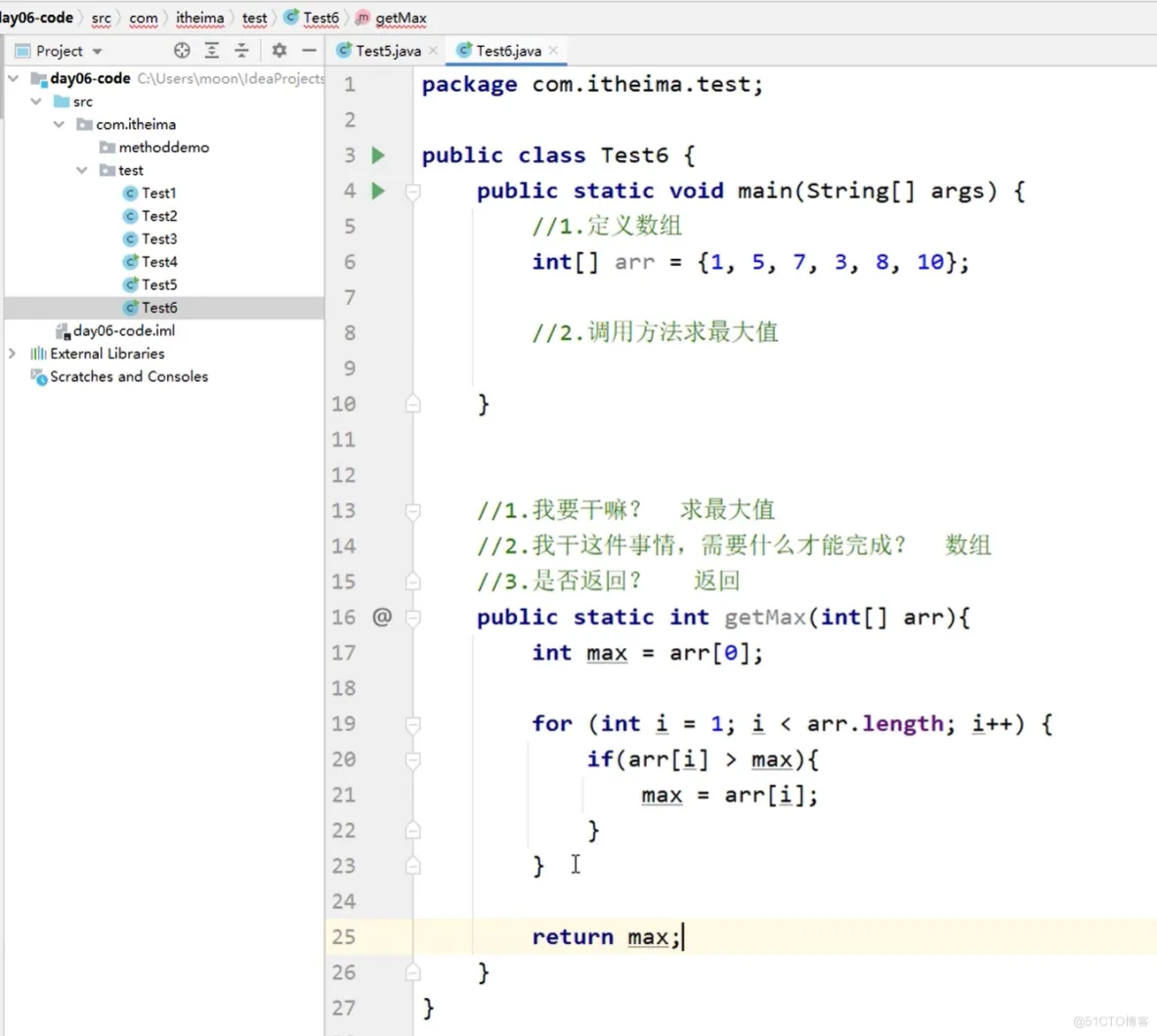Image resolution: width=1157 pixels, height=1036 pixels.
Task: Select methoddemo package in project tree
Action: click(164, 148)
